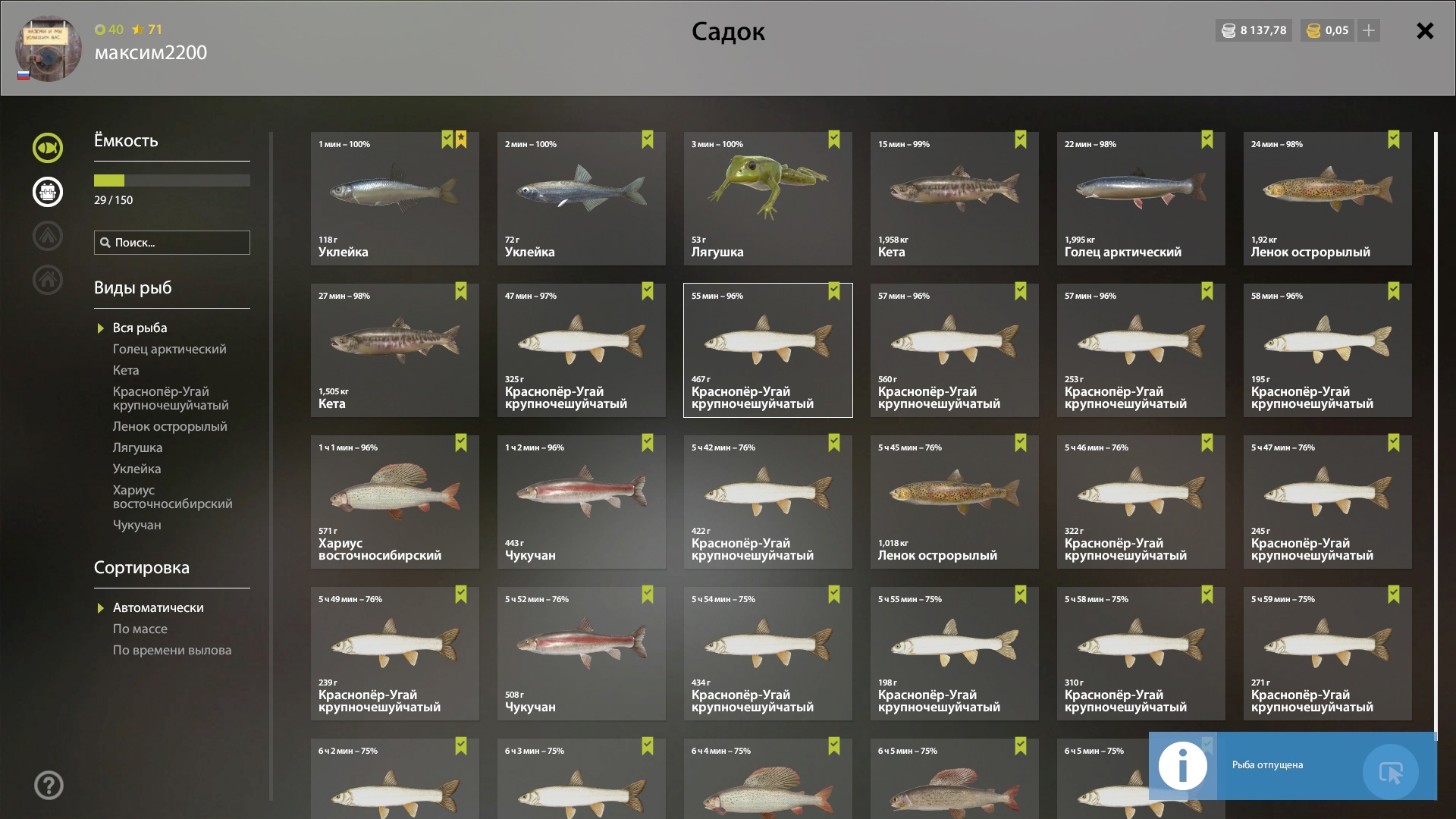Sort fish По времени вылова
The image size is (1456, 819).
(172, 650)
